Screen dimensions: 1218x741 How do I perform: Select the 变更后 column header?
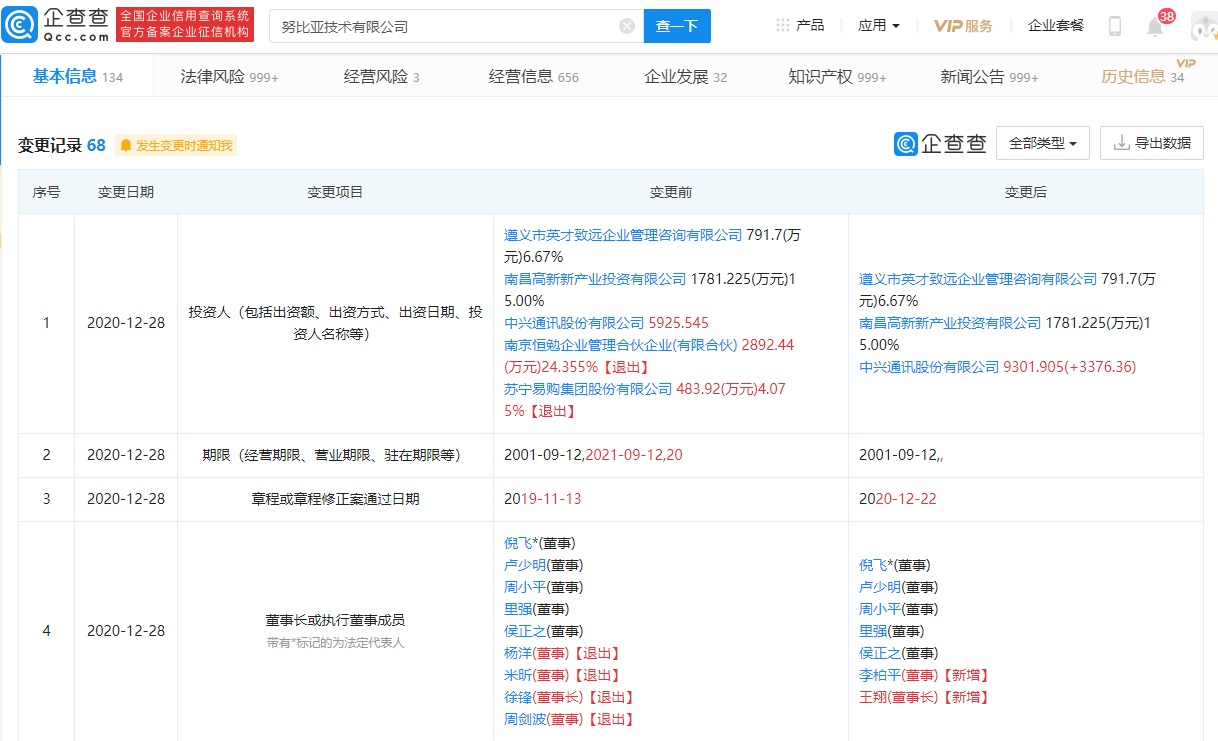pyautogui.click(x=1026, y=192)
